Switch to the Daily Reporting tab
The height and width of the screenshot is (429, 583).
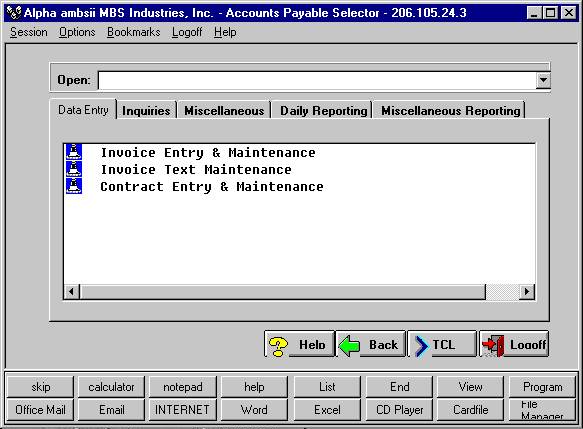click(x=323, y=110)
